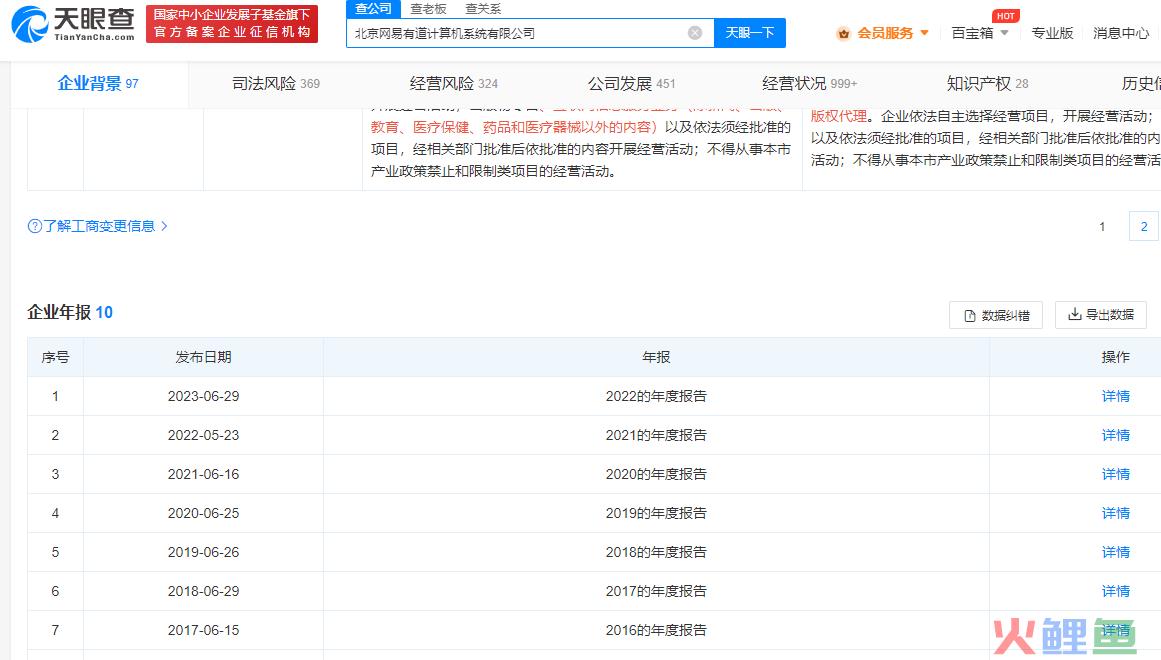
Task: Expand the 百宝箱 dropdown arrow
Action: (x=1005, y=33)
